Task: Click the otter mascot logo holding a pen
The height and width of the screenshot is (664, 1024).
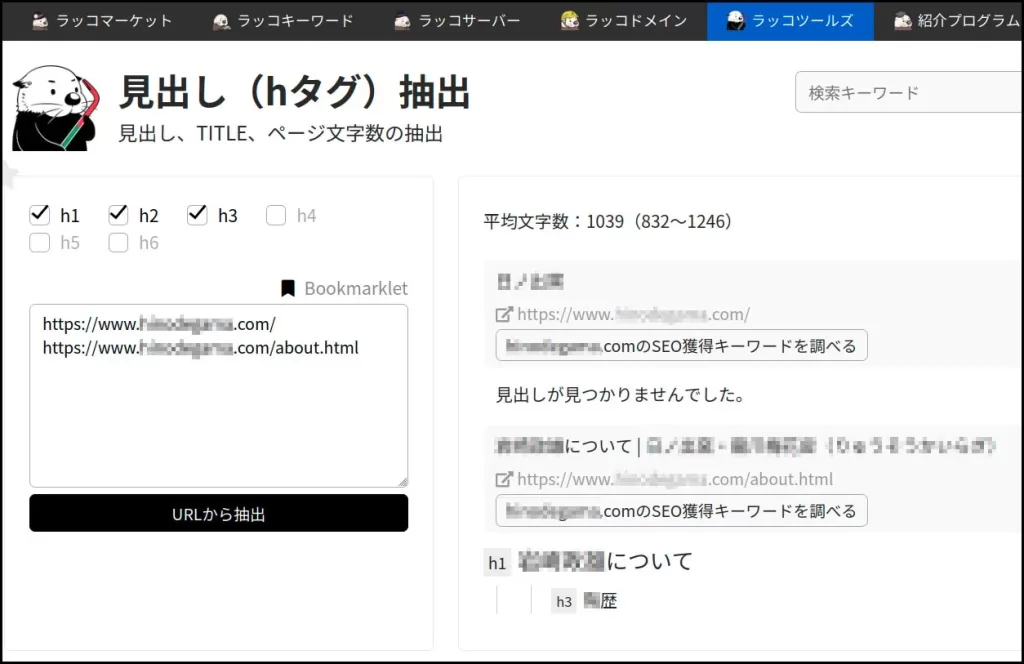Action: 55,105
